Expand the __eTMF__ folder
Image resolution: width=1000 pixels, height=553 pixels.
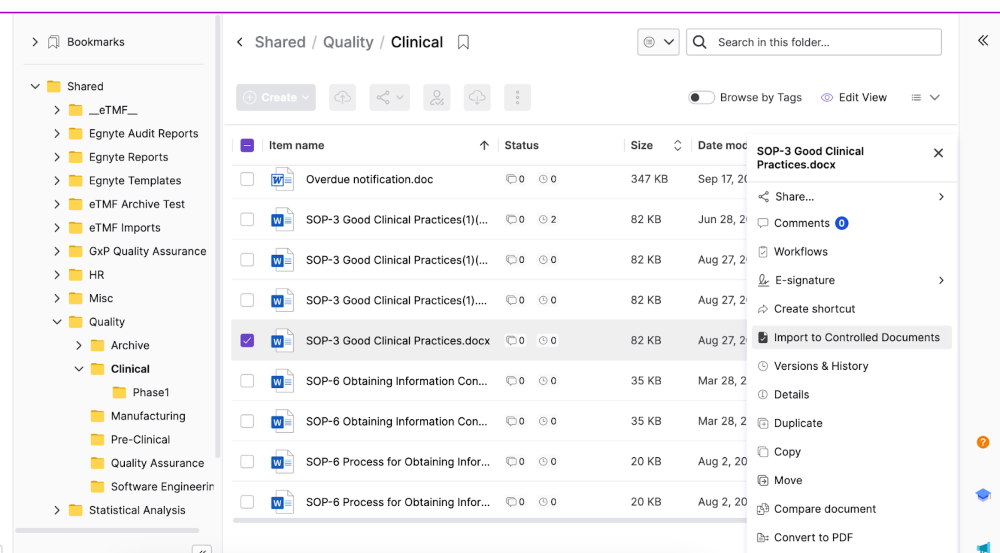coord(57,110)
